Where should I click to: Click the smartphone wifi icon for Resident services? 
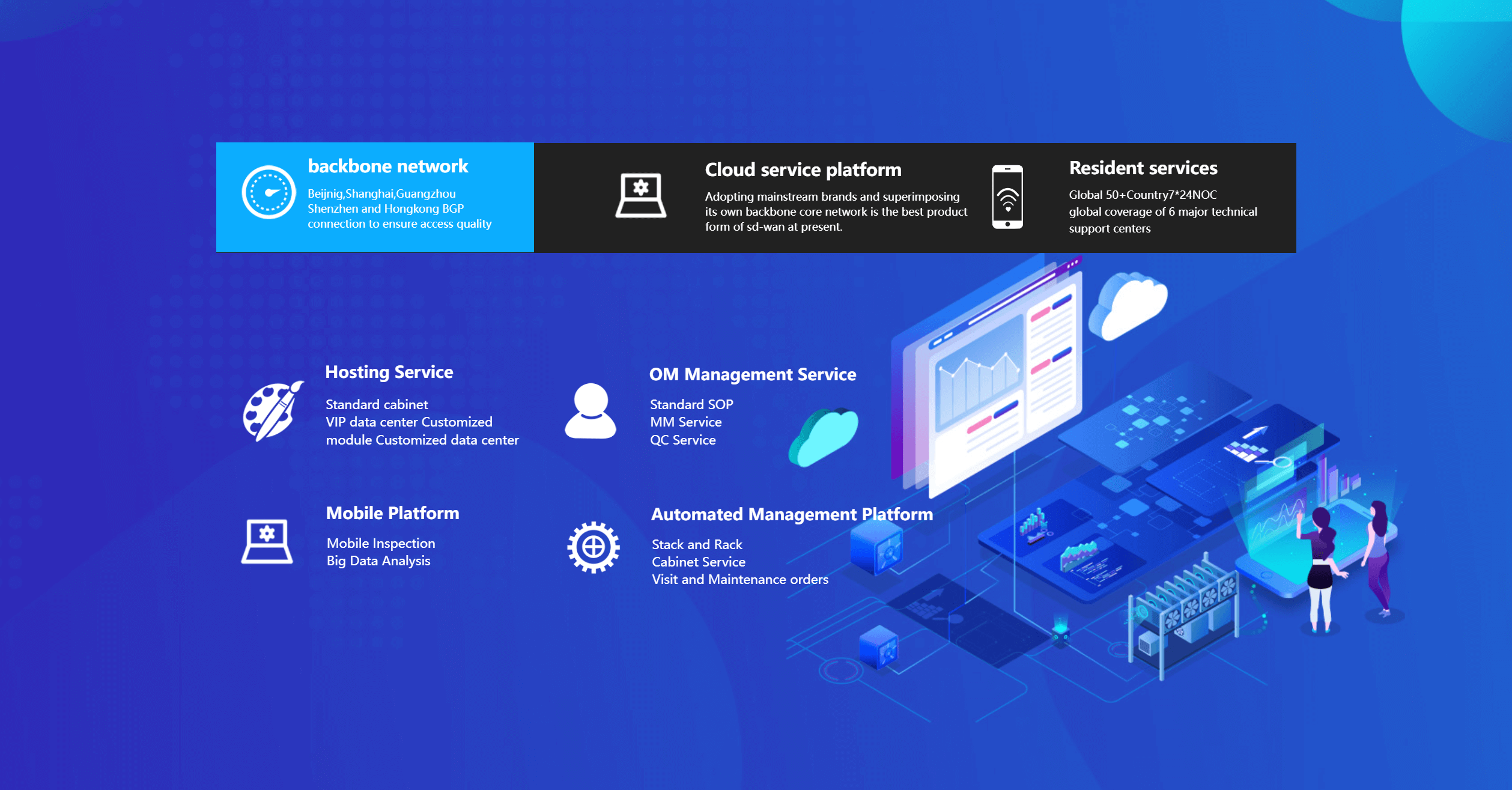[x=1007, y=197]
